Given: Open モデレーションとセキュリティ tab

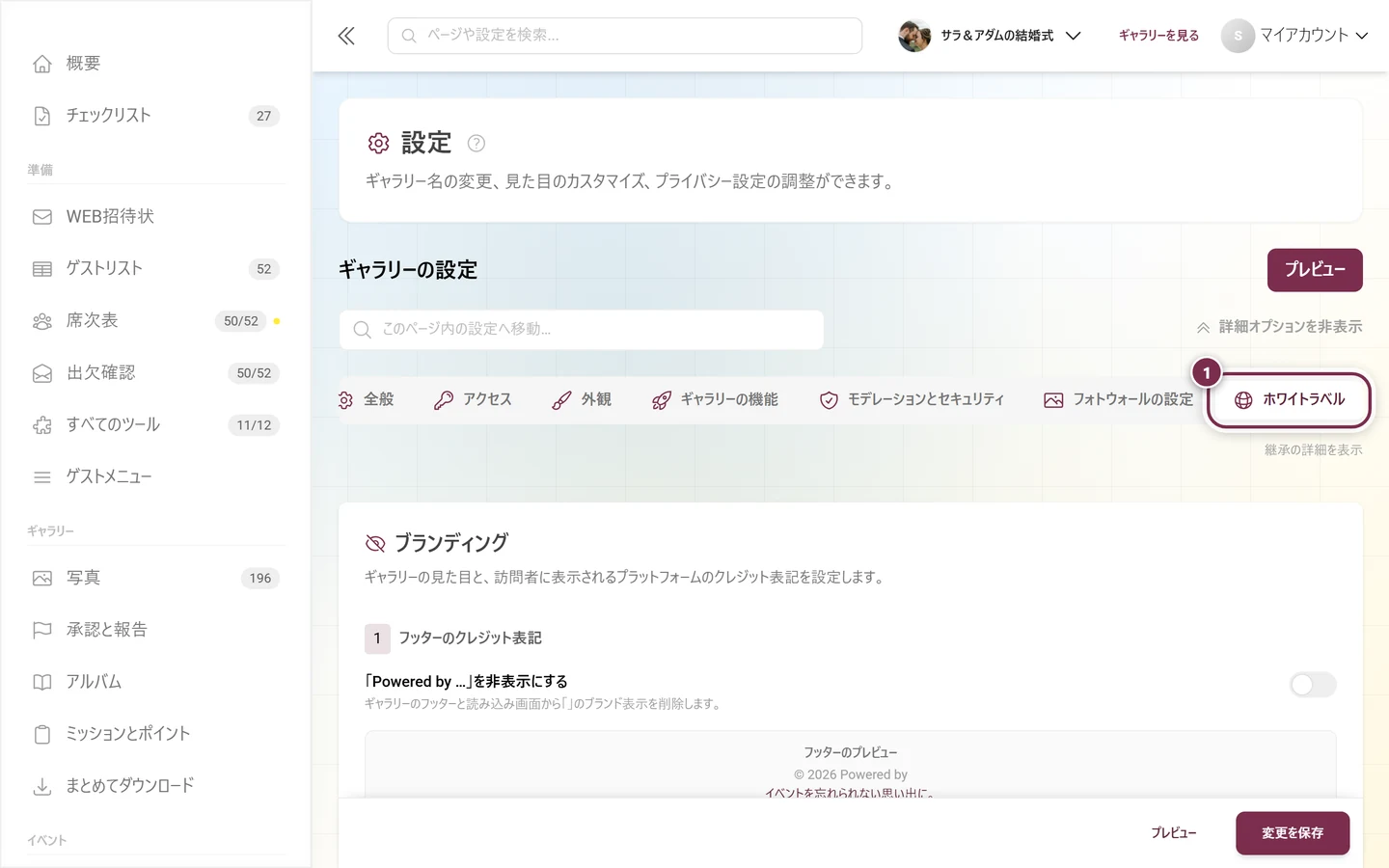Looking at the screenshot, I should pyautogui.click(x=912, y=399).
